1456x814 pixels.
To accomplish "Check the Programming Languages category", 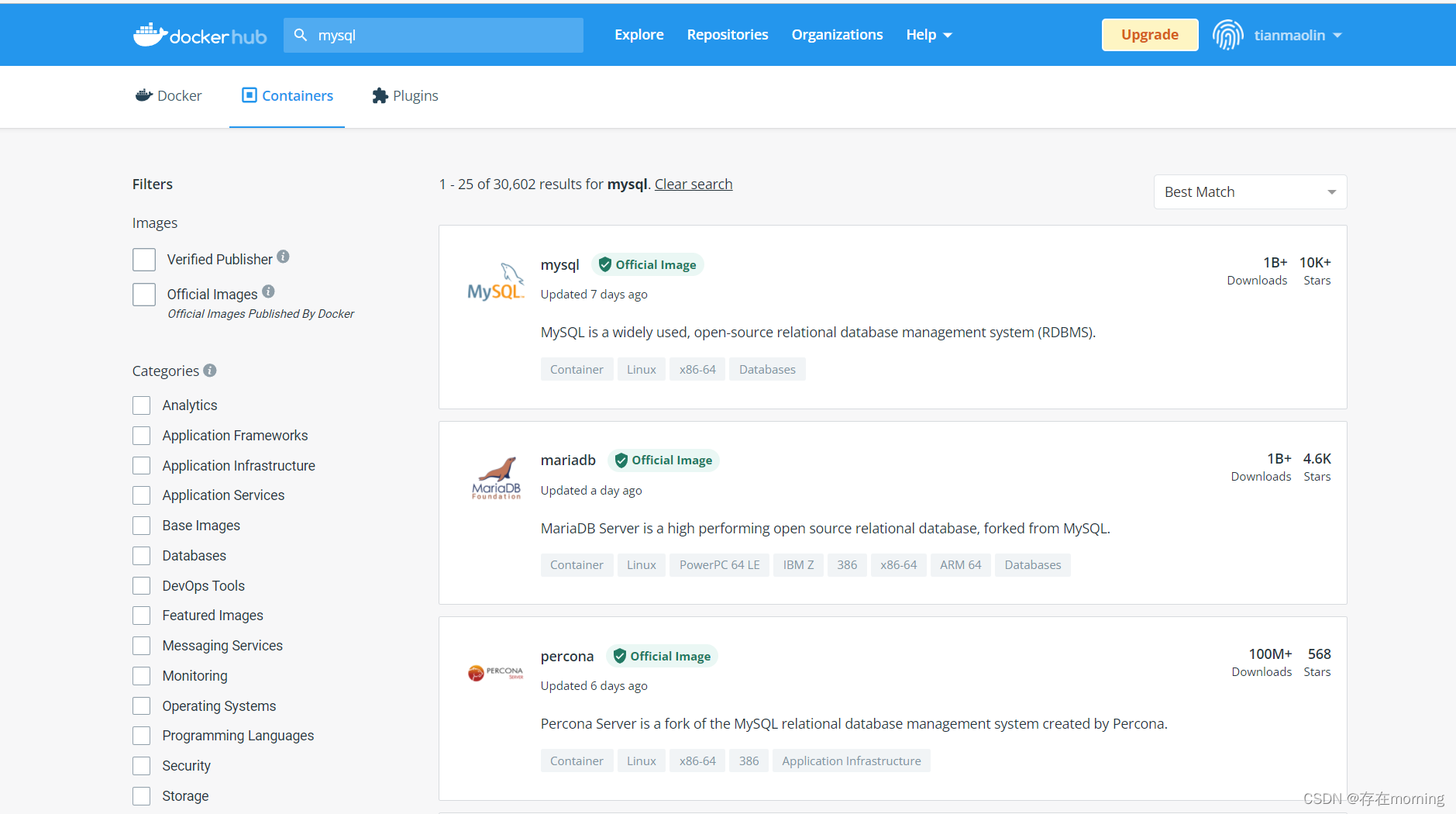I will point(141,736).
